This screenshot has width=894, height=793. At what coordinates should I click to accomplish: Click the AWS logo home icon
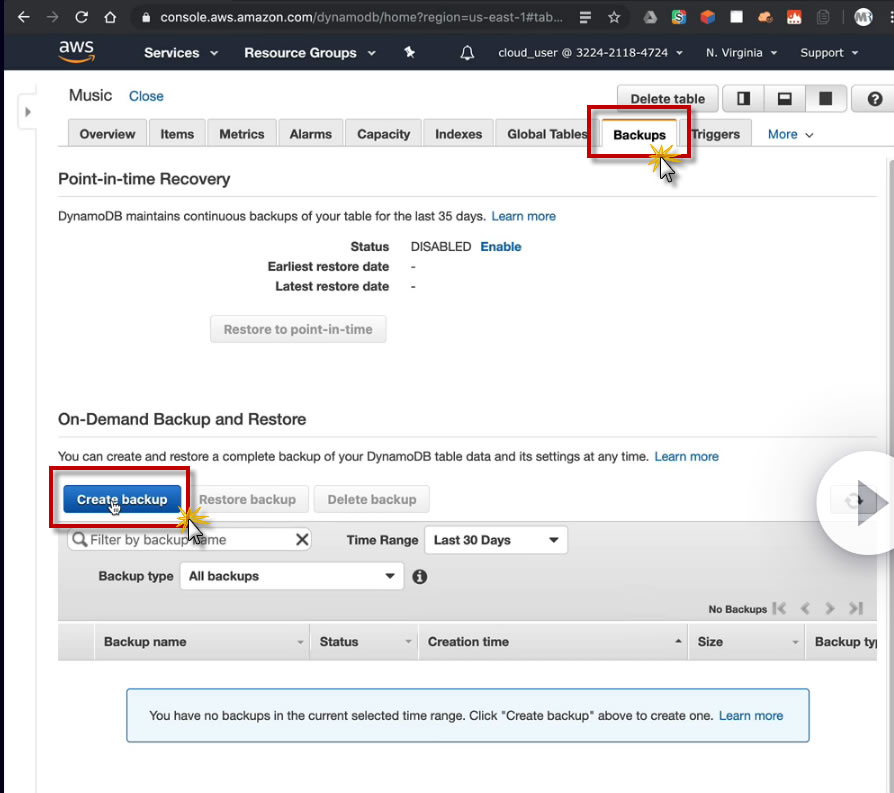pos(76,51)
